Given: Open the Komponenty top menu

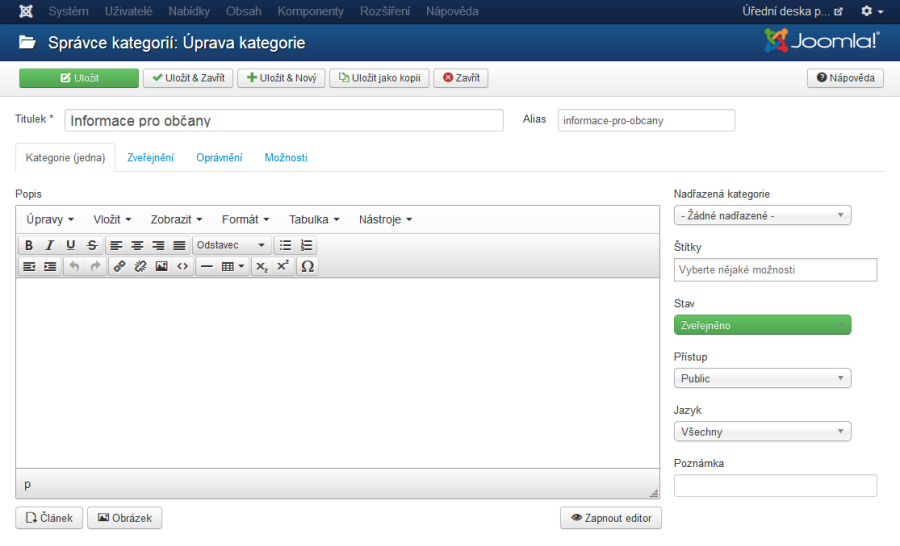Looking at the screenshot, I should click(x=311, y=11).
